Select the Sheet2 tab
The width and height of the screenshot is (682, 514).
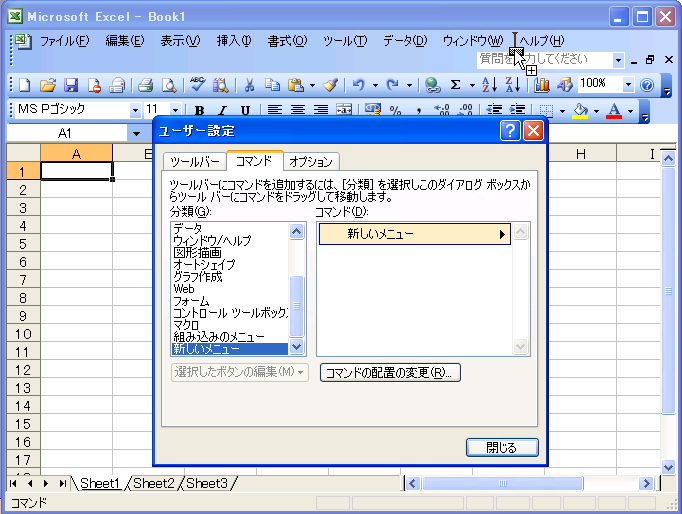(x=154, y=483)
